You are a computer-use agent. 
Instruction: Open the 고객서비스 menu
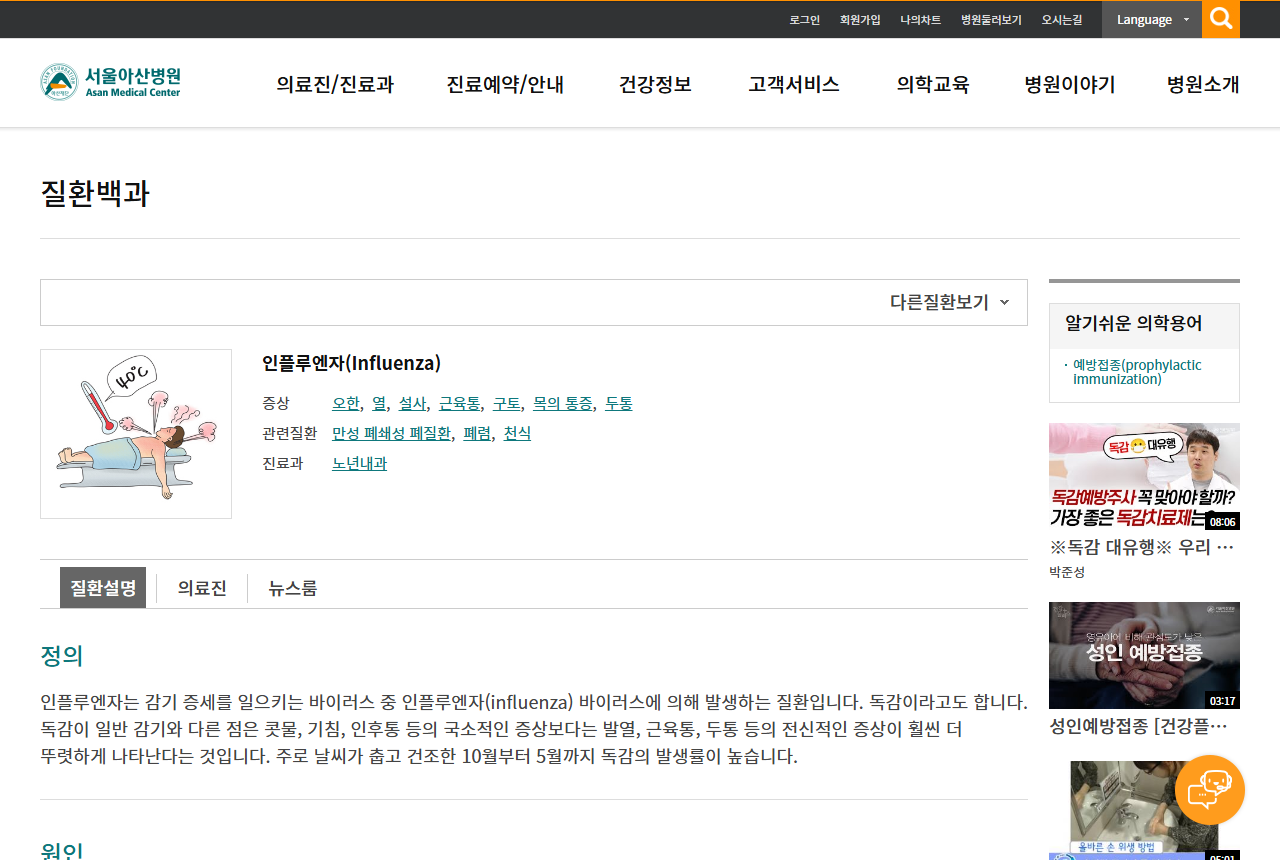[x=794, y=84]
